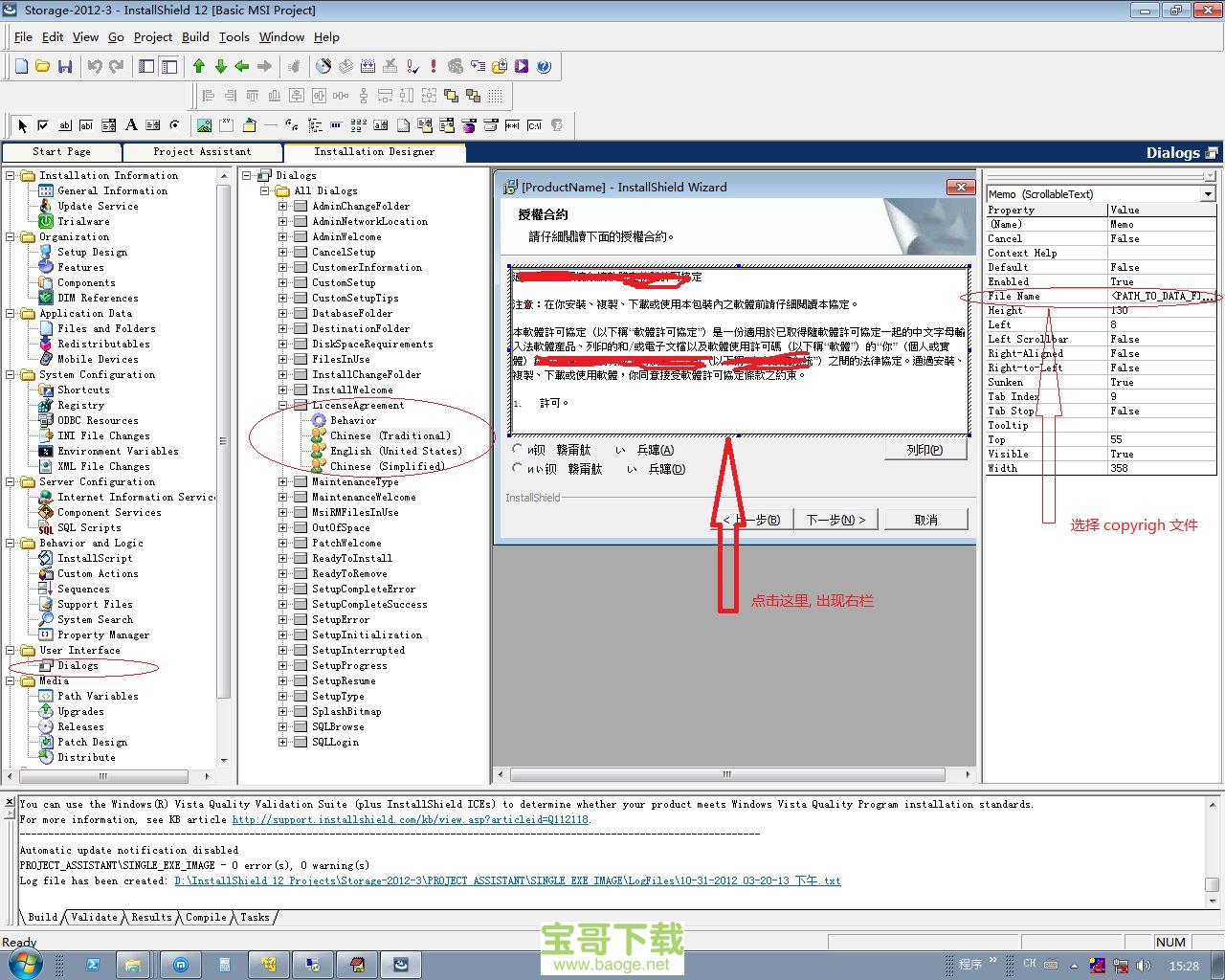This screenshot has height=980, width=1225.
Task: Click the output pane scroll down arrow
Action: click(1212, 901)
